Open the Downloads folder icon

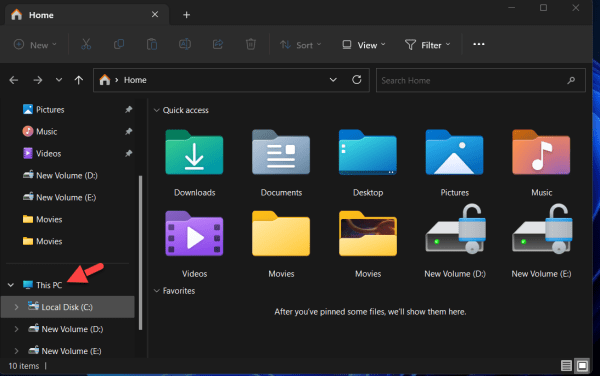pos(194,152)
